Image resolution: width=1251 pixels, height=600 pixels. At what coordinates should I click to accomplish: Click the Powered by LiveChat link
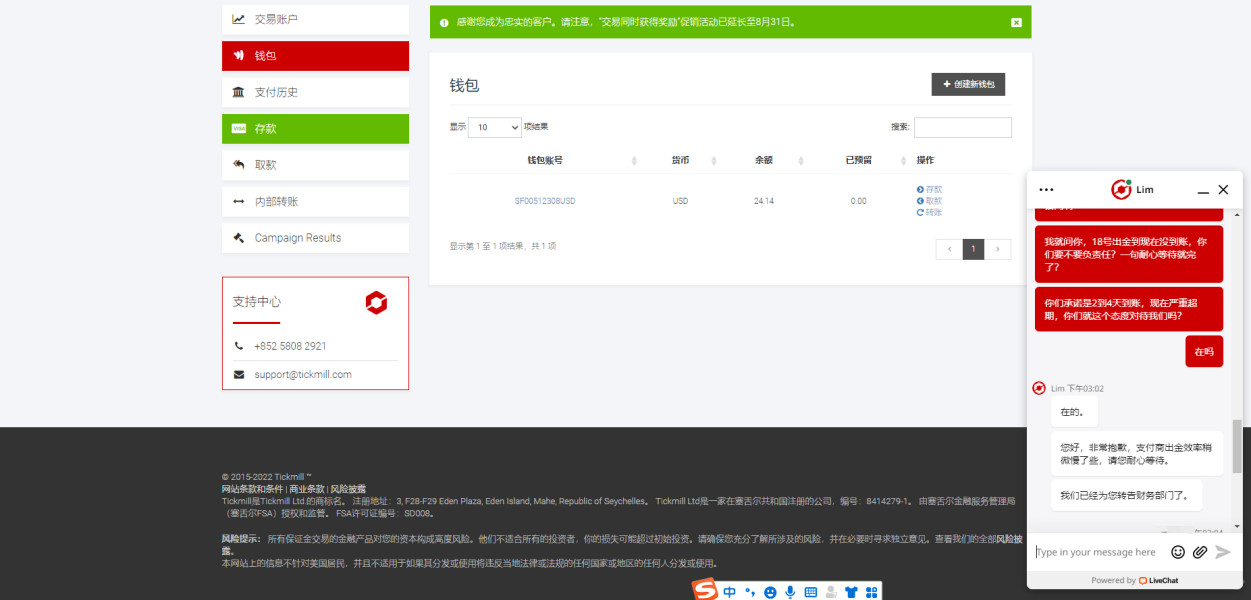pos(1134,580)
